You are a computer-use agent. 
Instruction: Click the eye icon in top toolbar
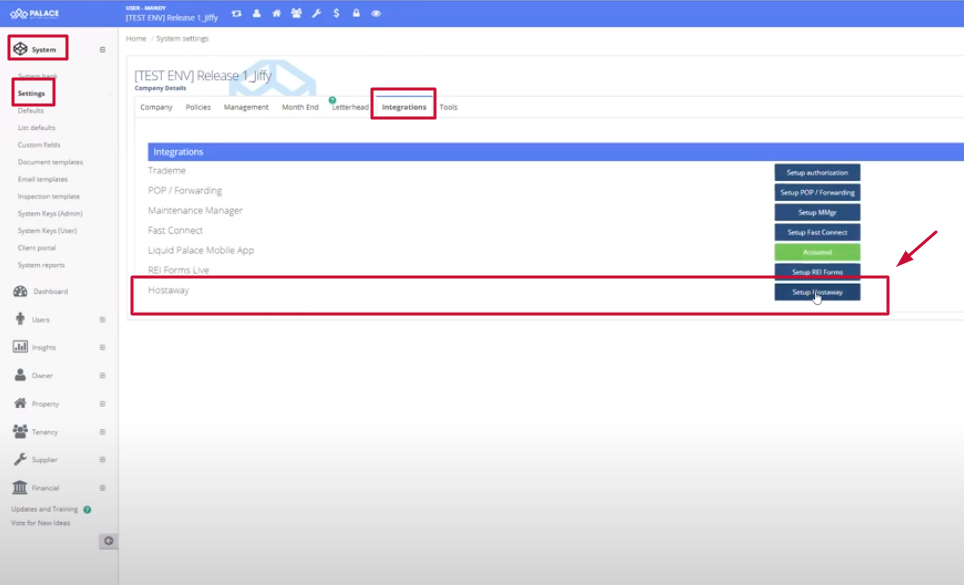376,14
